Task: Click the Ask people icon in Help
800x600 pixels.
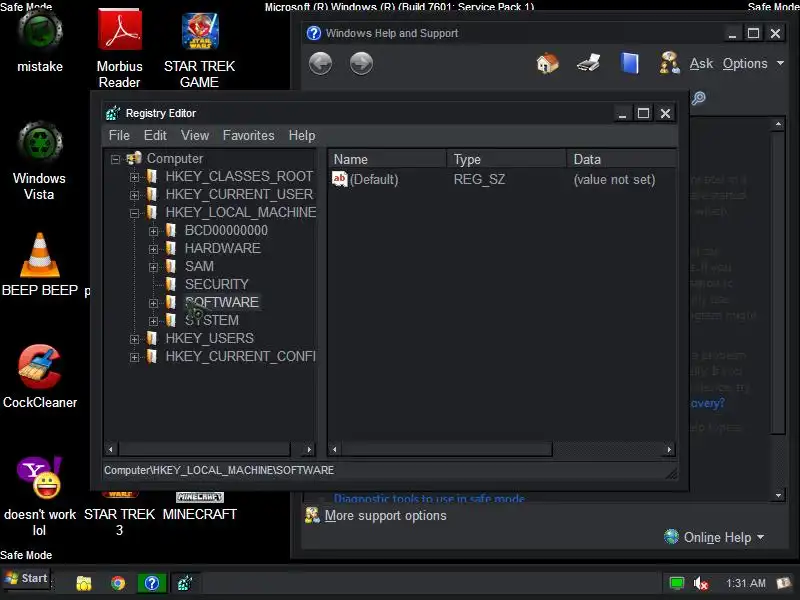Action: point(669,63)
